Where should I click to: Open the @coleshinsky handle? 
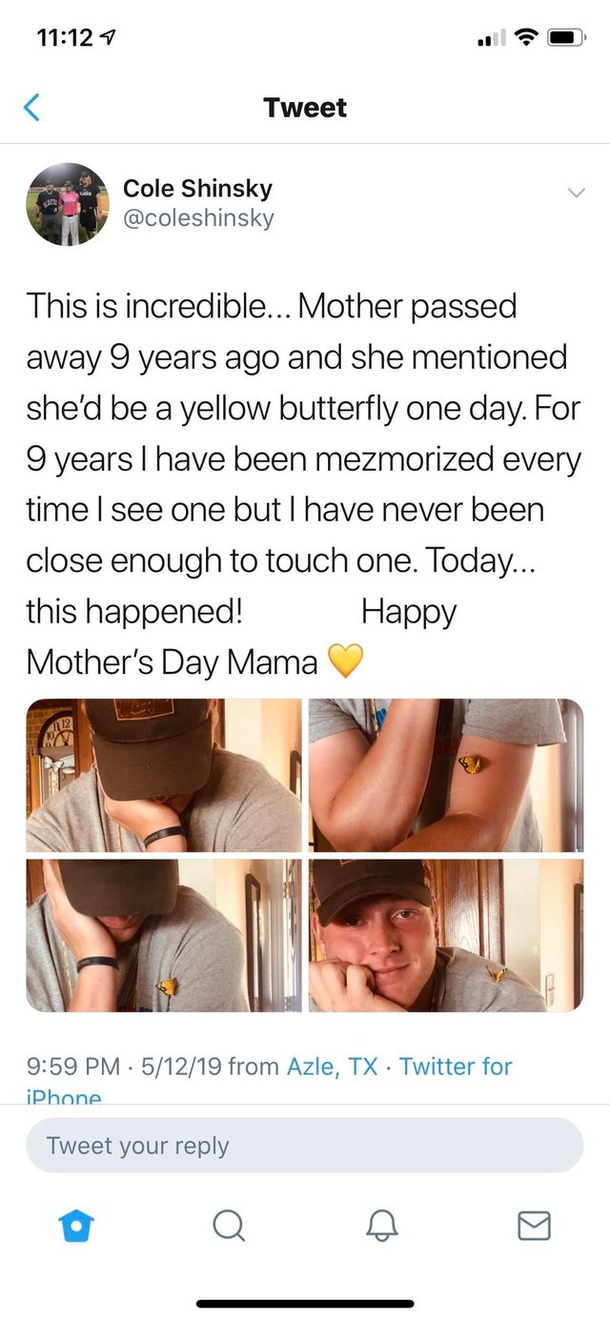(x=198, y=218)
